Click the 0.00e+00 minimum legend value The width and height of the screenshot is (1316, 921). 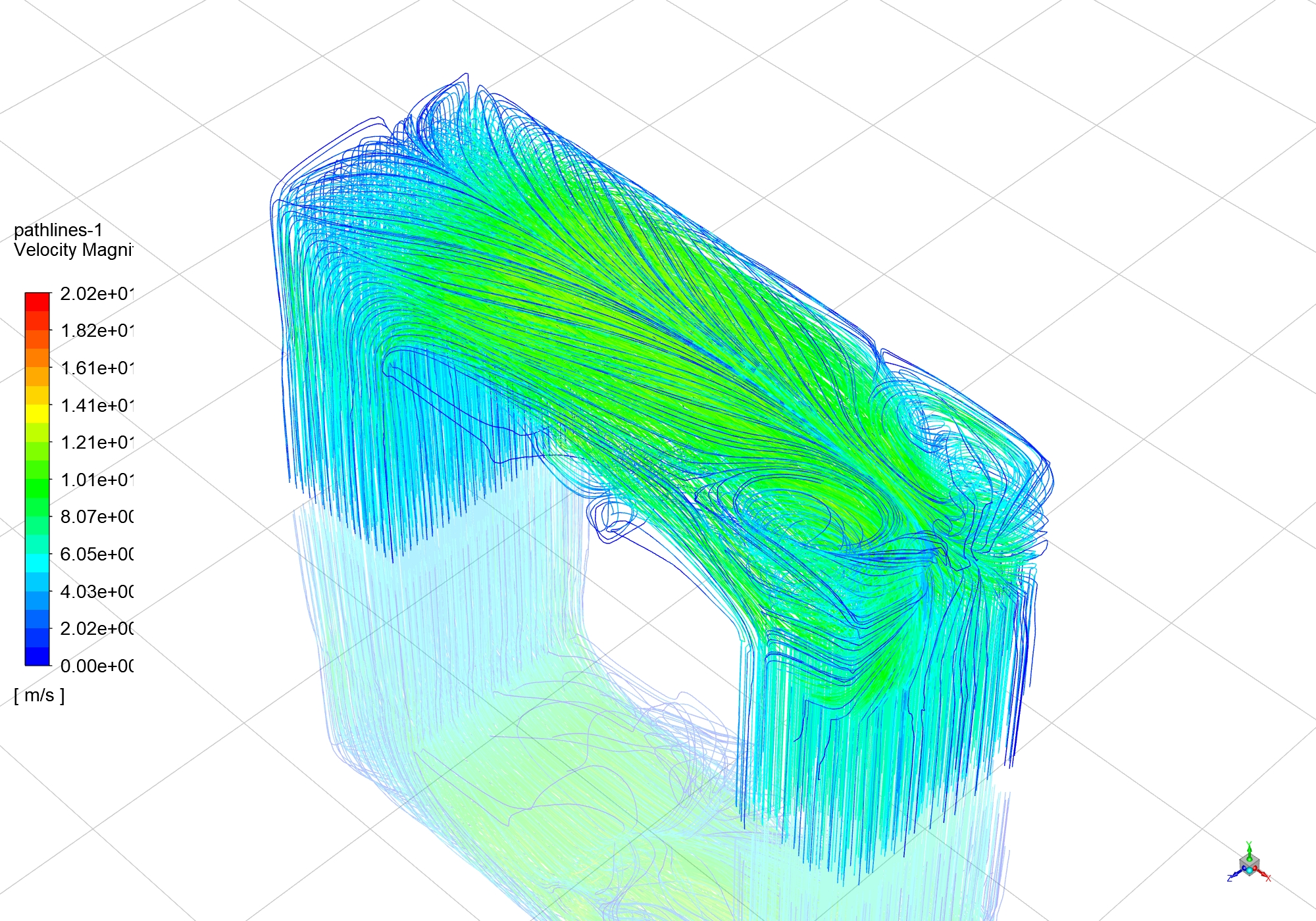tap(96, 666)
